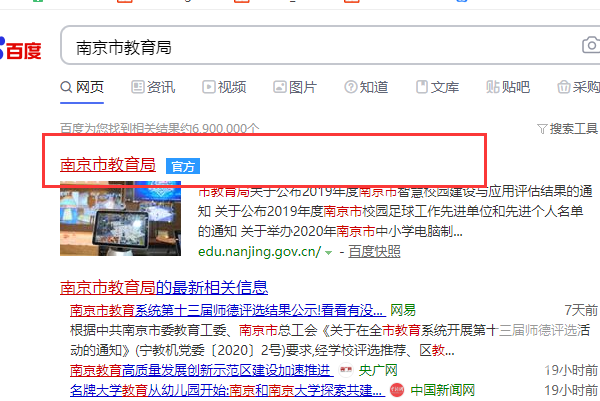Click the 中国新闻网 red logo icon

coord(397,390)
